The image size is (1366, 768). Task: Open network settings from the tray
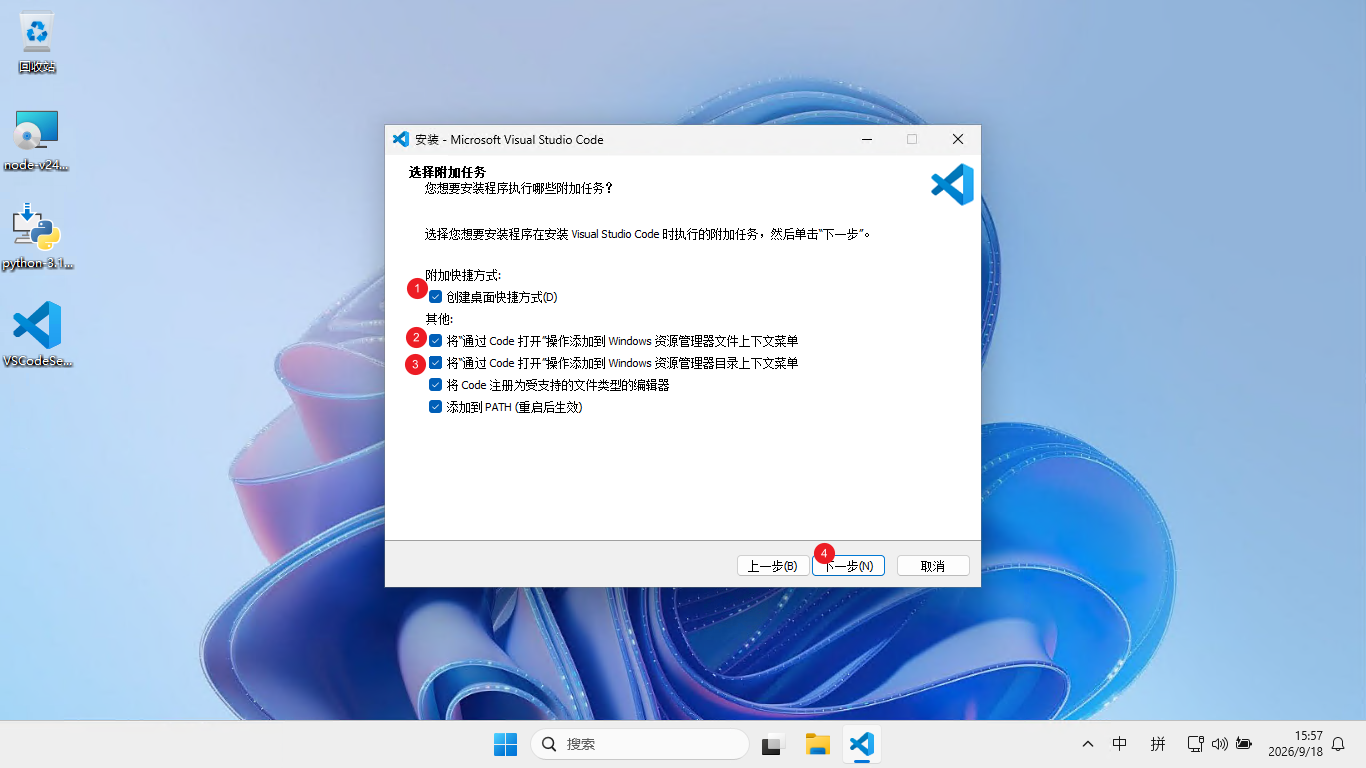pyautogui.click(x=1194, y=744)
